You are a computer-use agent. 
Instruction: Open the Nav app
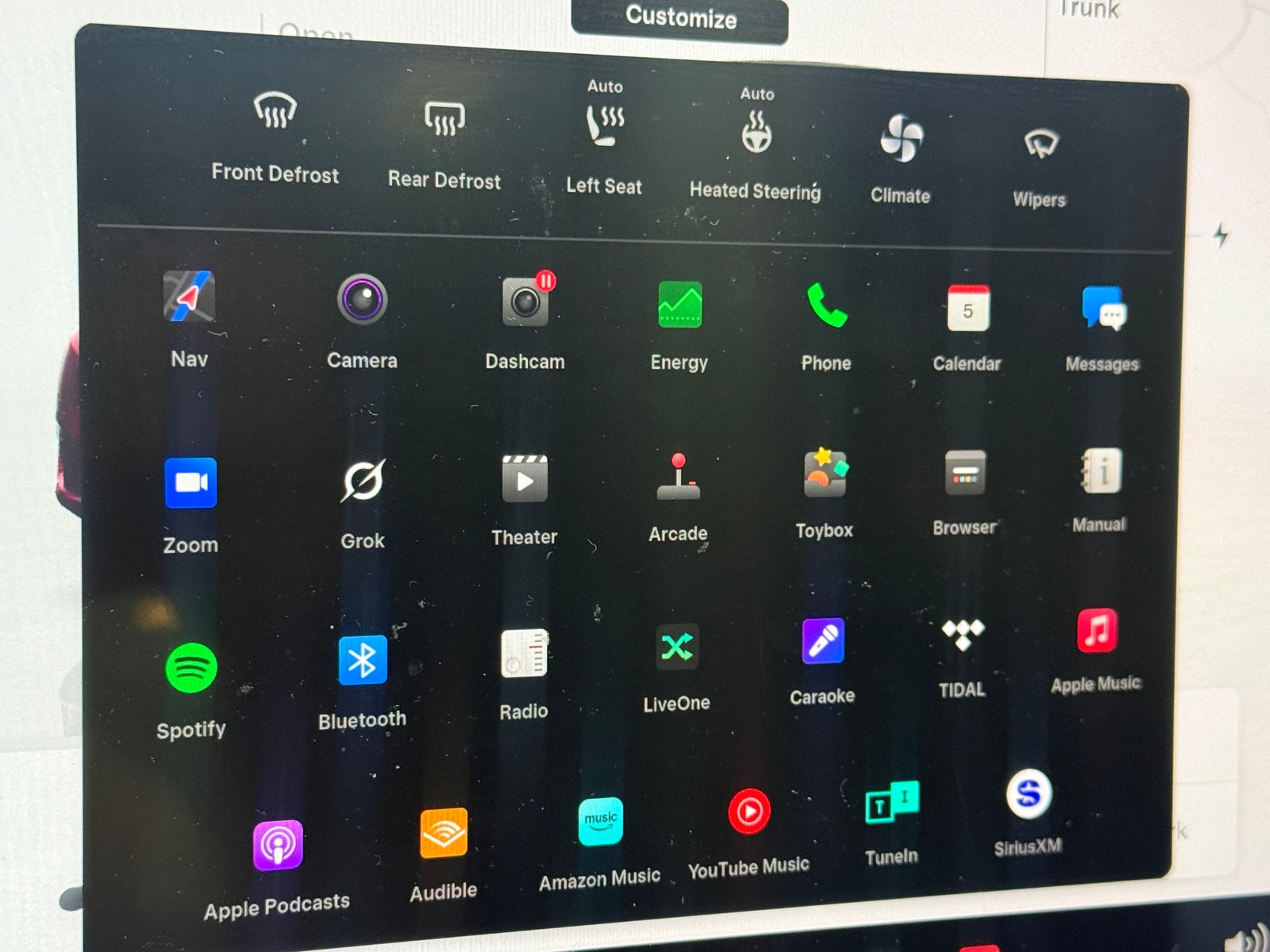click(189, 297)
